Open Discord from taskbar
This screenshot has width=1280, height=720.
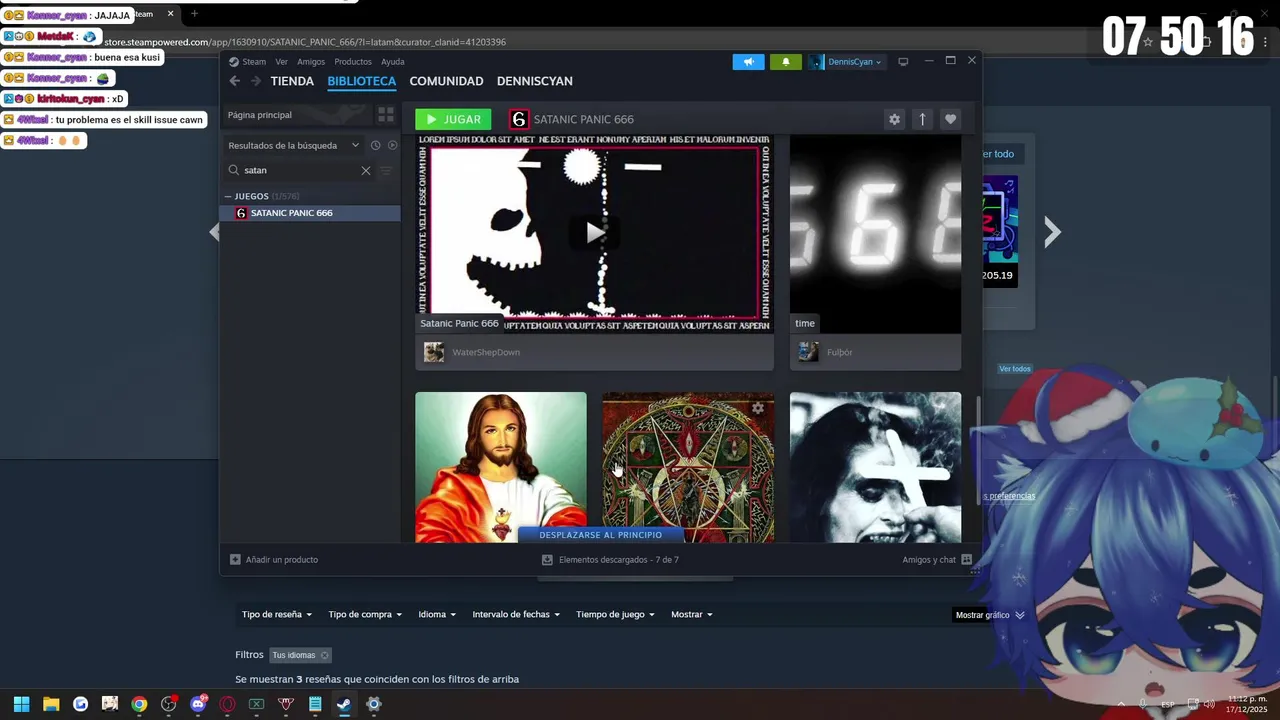pos(198,704)
